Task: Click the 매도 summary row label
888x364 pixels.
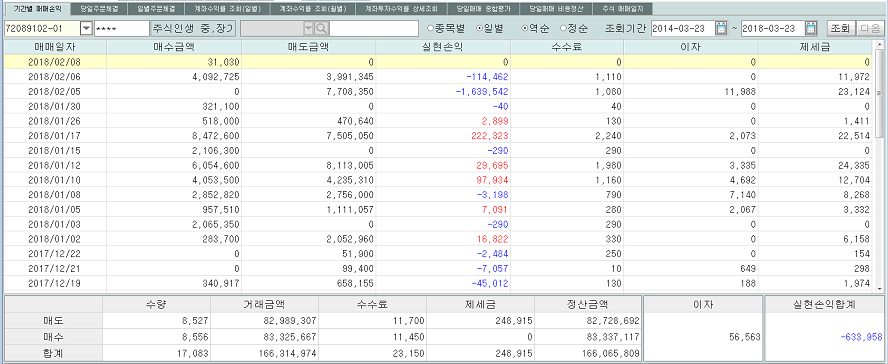Action: (x=53, y=320)
